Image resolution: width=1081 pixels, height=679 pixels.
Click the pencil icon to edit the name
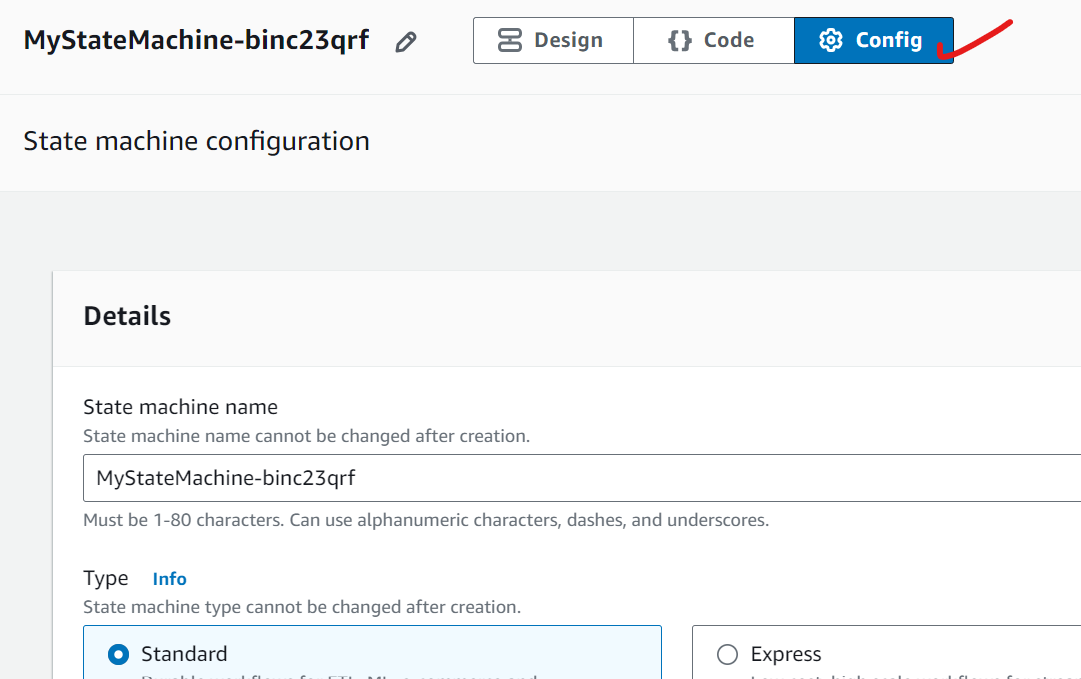tap(405, 42)
